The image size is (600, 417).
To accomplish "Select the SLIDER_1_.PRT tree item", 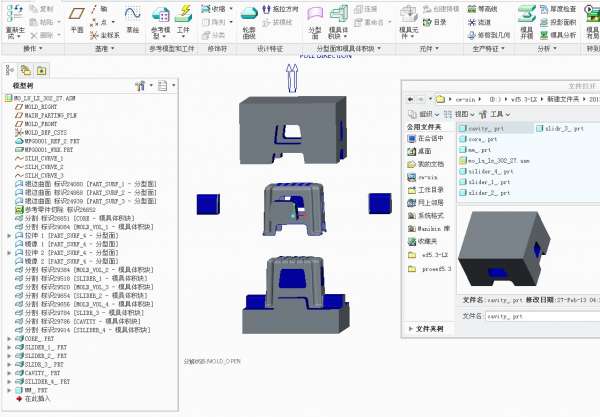I will pyautogui.click(x=41, y=347).
